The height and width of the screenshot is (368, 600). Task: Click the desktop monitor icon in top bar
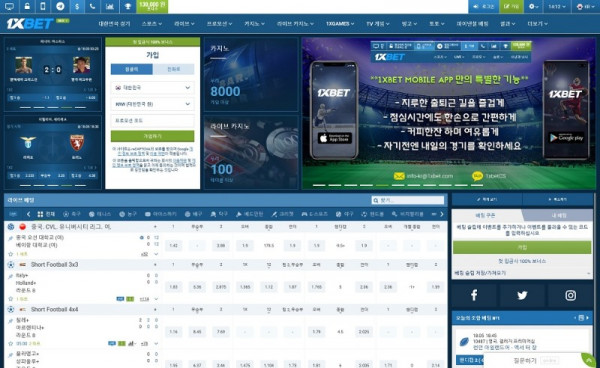[9, 7]
